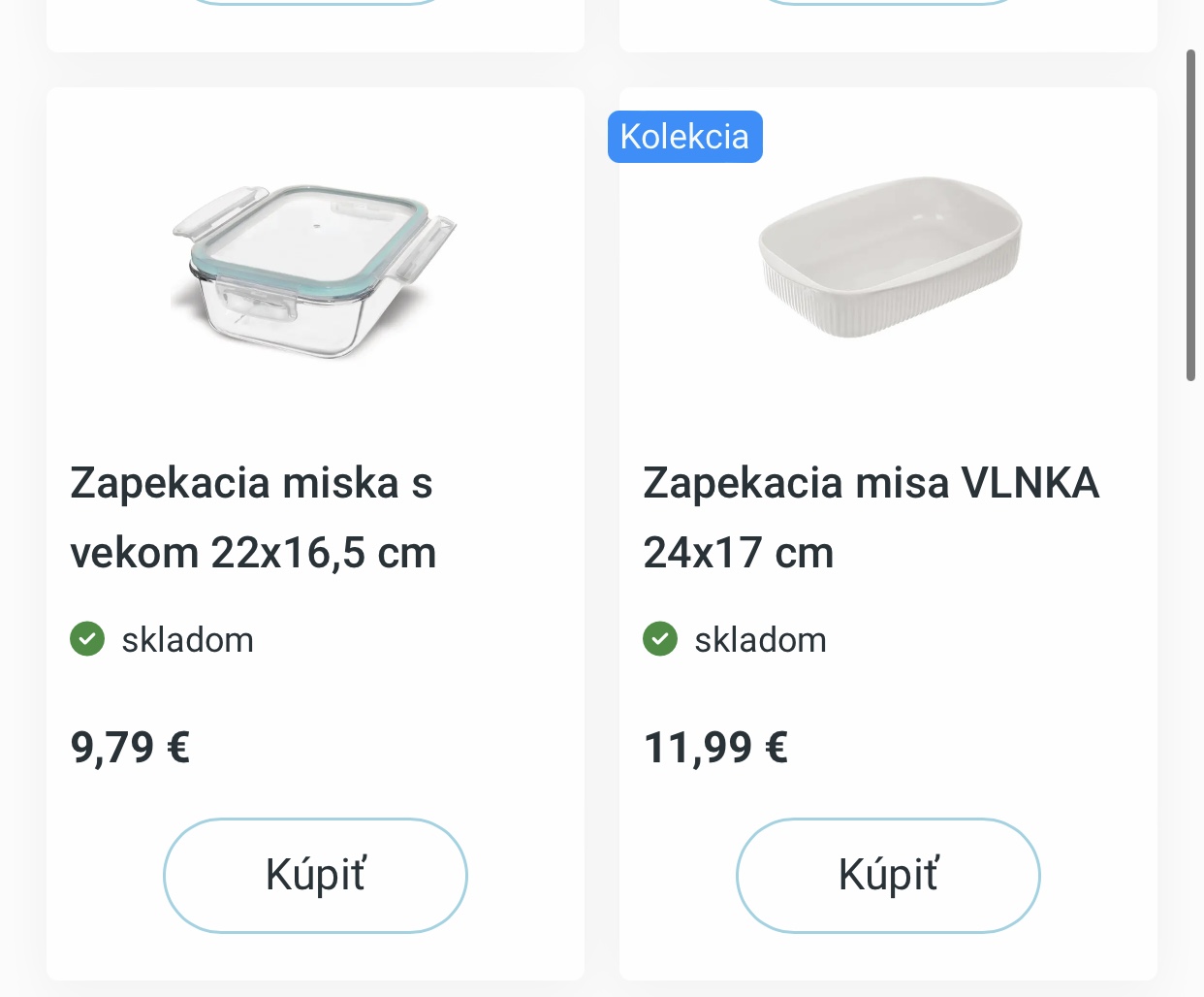This screenshot has height=997, width=1204.
Task: Open the white VLNKA baking dish image
Action: [889, 257]
